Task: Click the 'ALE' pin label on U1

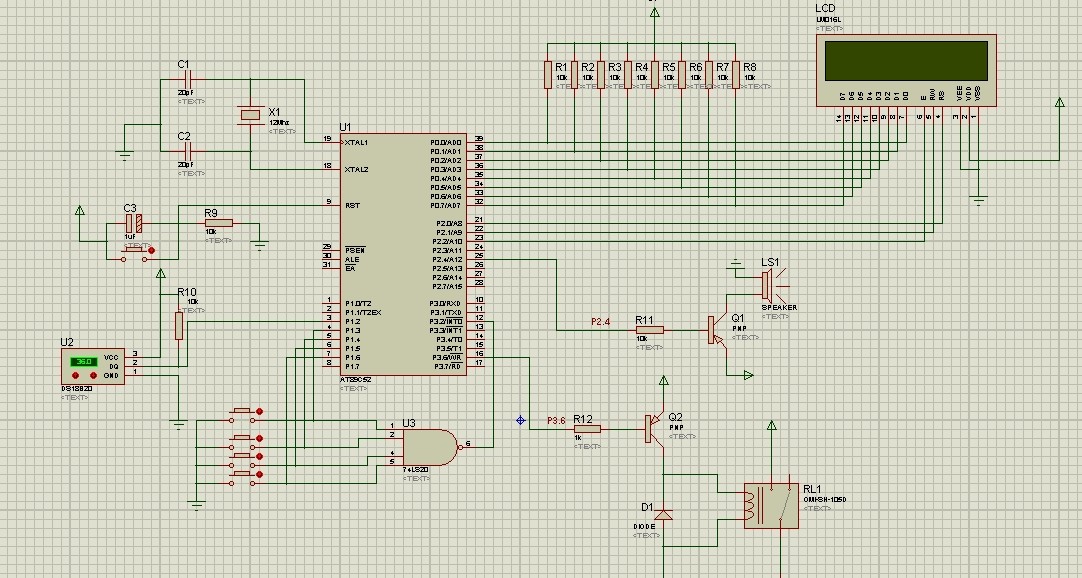Action: [x=352, y=259]
